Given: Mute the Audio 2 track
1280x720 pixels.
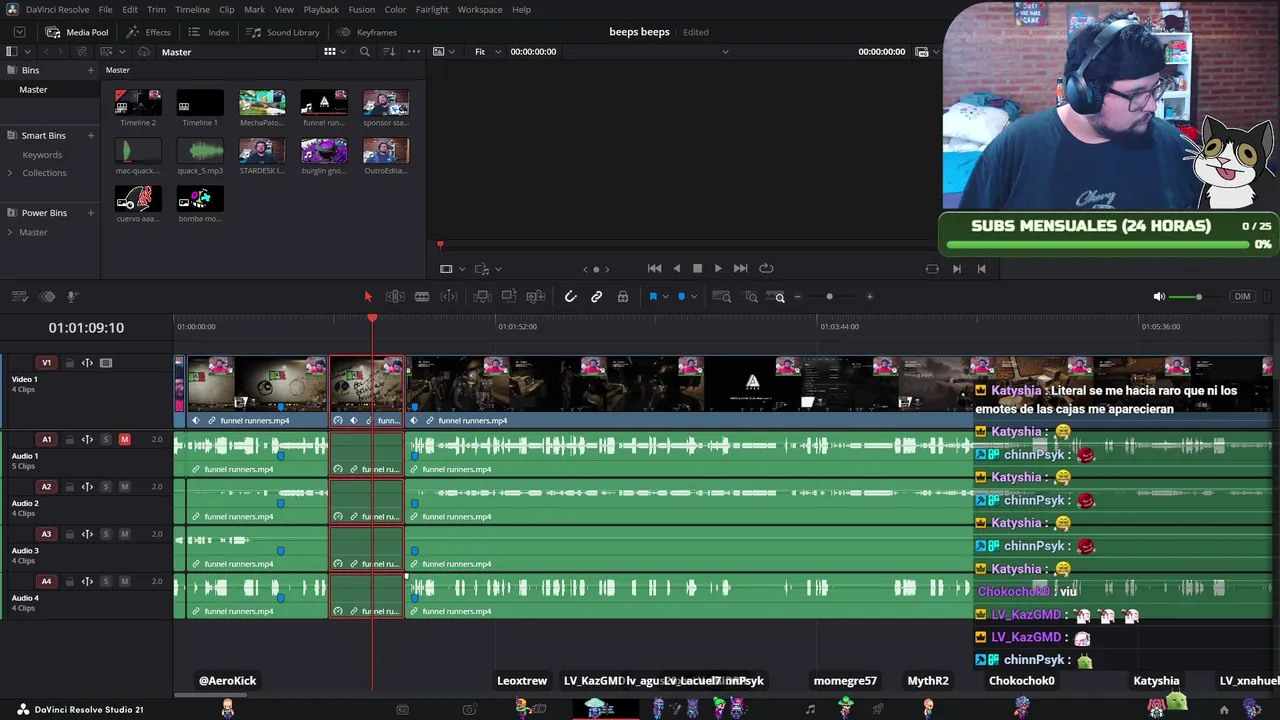Looking at the screenshot, I should (x=125, y=487).
